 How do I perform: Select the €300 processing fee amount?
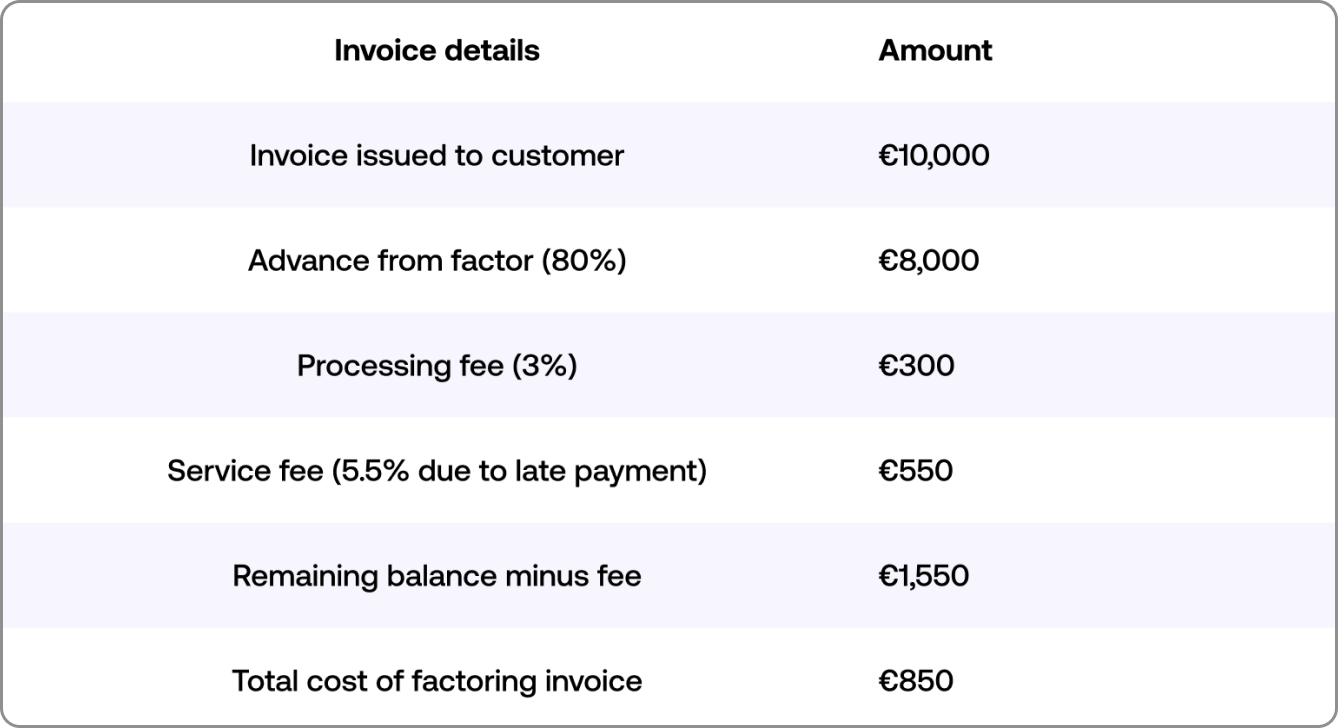pos(916,366)
